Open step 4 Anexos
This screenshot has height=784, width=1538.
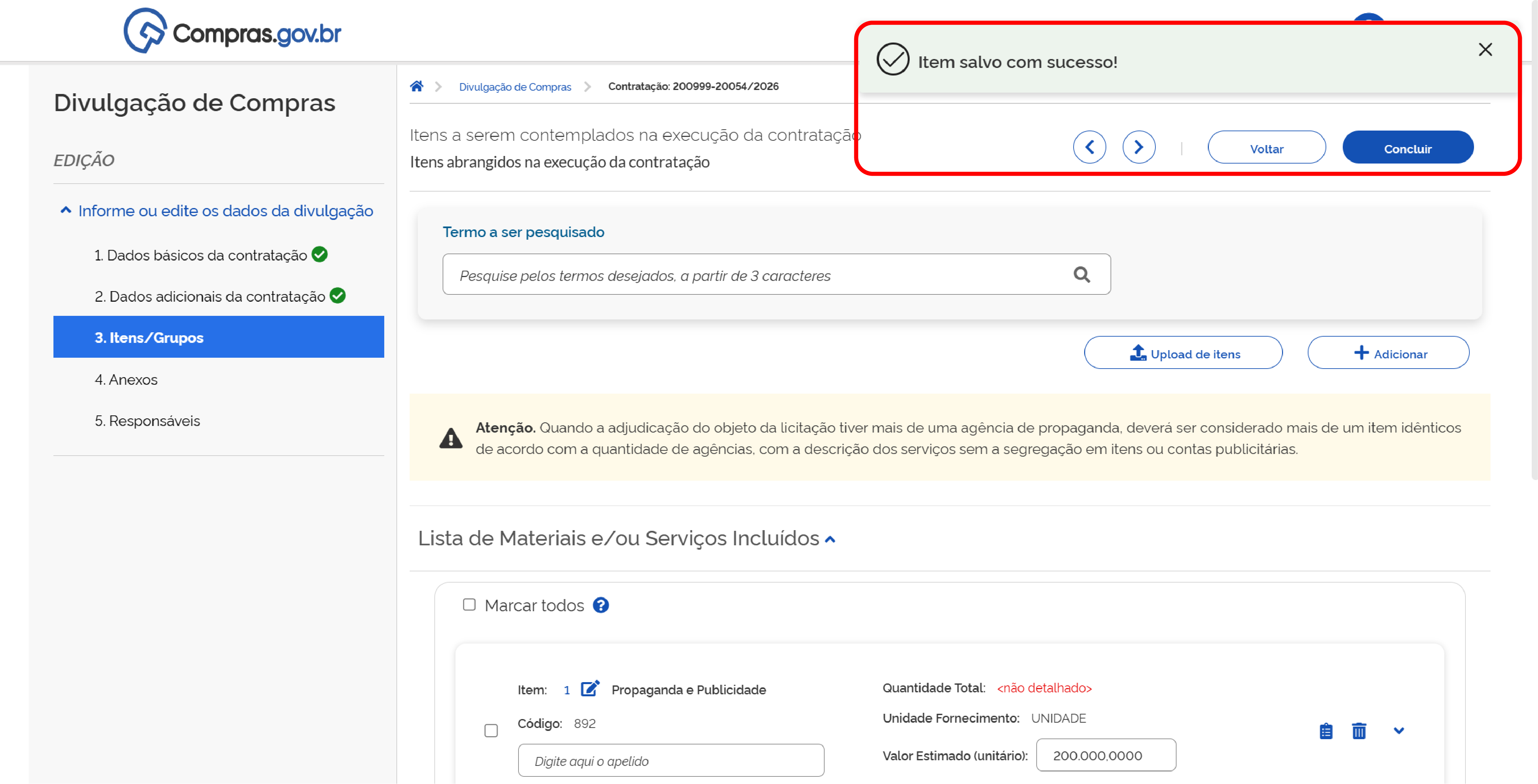(126, 379)
